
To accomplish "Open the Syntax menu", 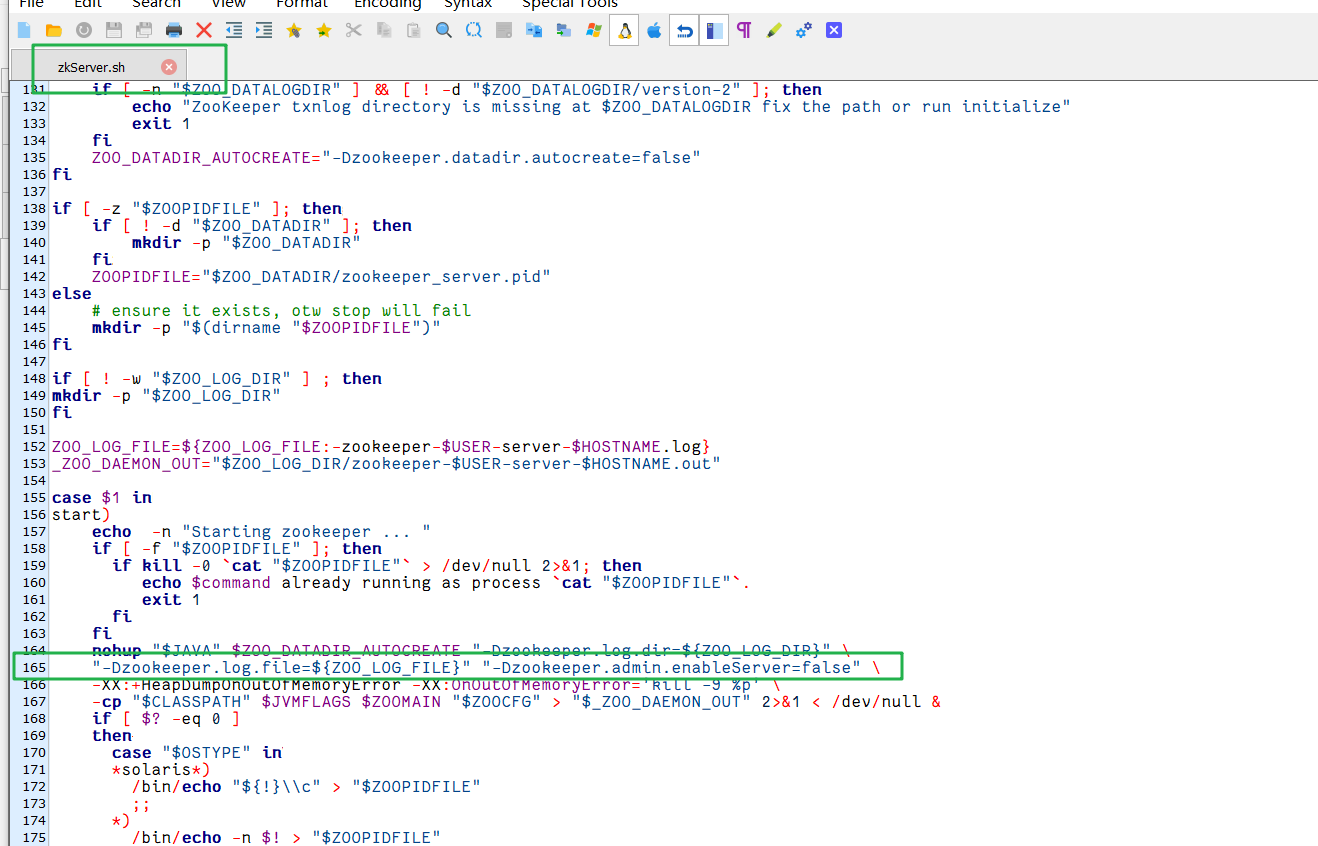I will pos(468,4).
